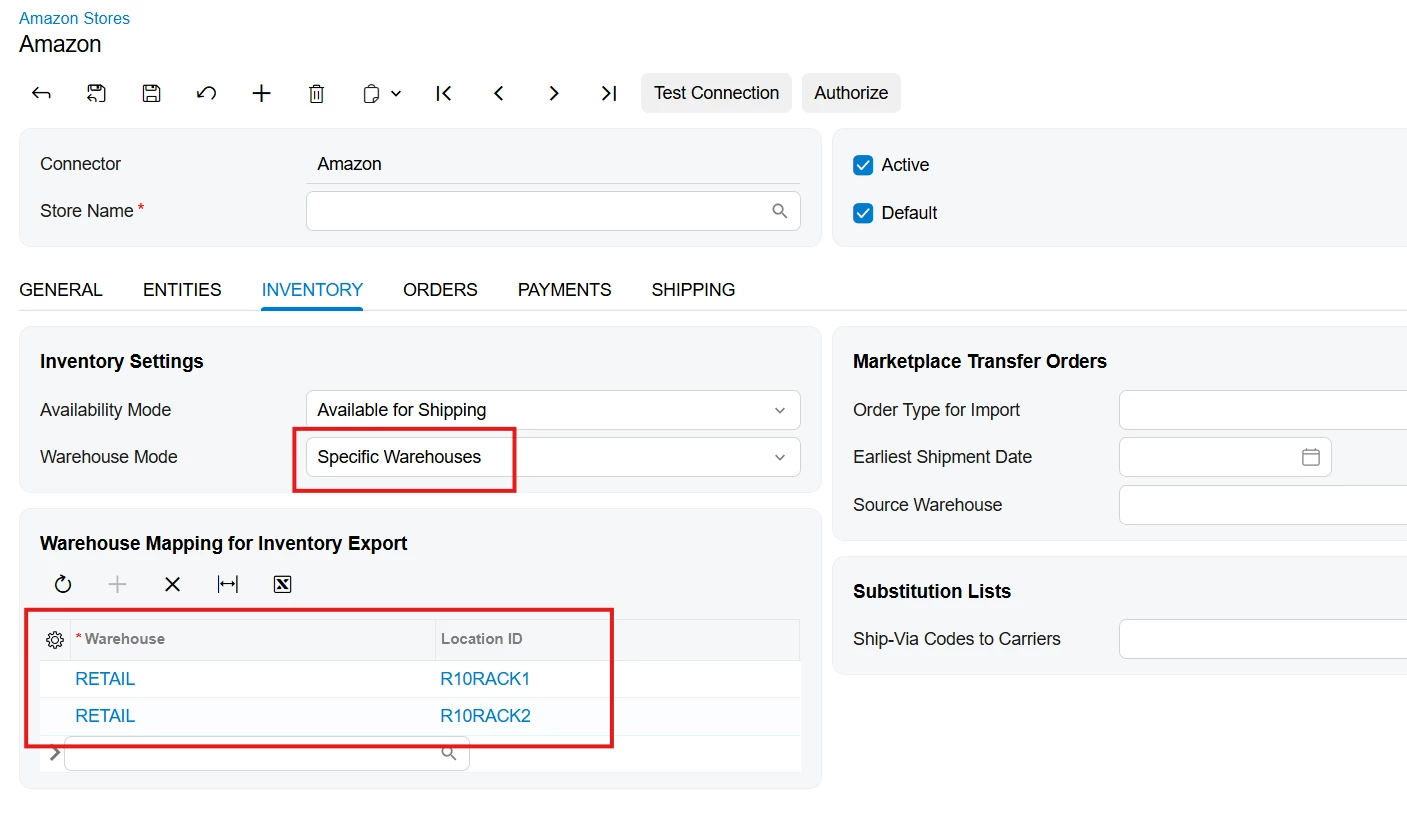Switch to the ORDERS tab
This screenshot has width=1407, height=840.
click(440, 290)
